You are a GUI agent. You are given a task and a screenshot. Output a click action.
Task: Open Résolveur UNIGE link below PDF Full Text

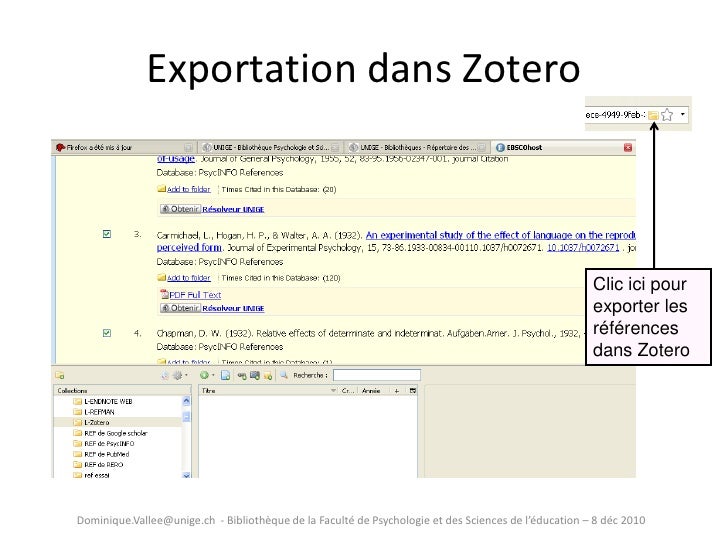[x=233, y=308]
